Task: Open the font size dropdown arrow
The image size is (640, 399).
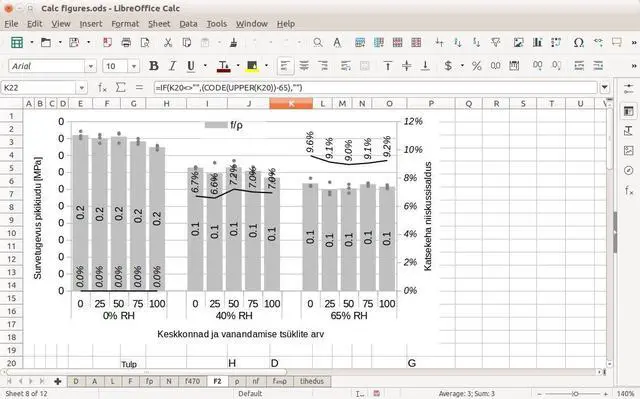Action: [133, 66]
